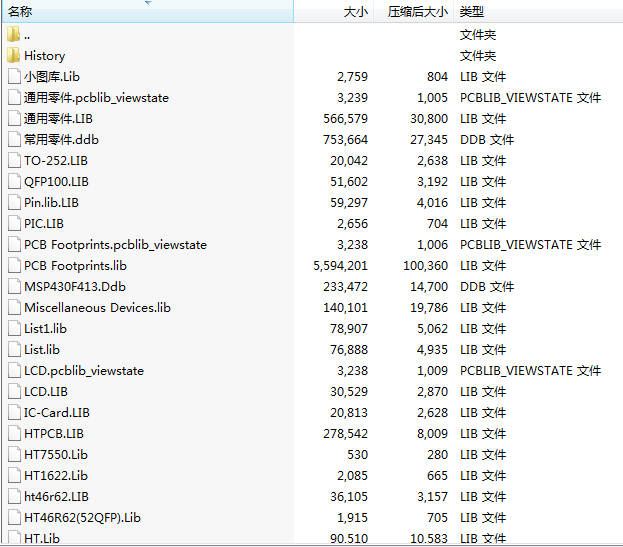Select the List1.lib file icon
Screen dimensions: 623x547
pyautogui.click(x=14, y=329)
